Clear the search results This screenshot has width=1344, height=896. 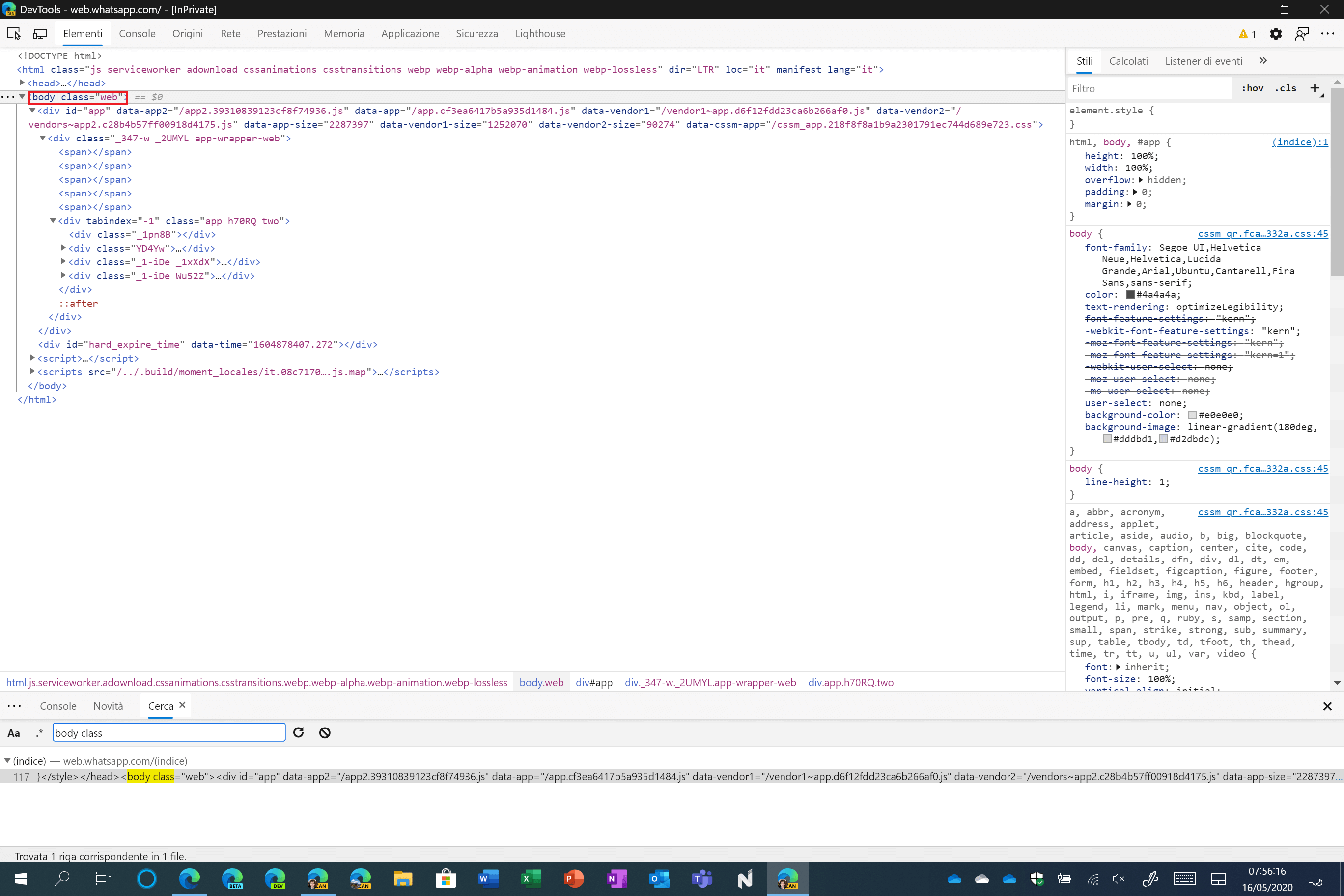click(325, 732)
